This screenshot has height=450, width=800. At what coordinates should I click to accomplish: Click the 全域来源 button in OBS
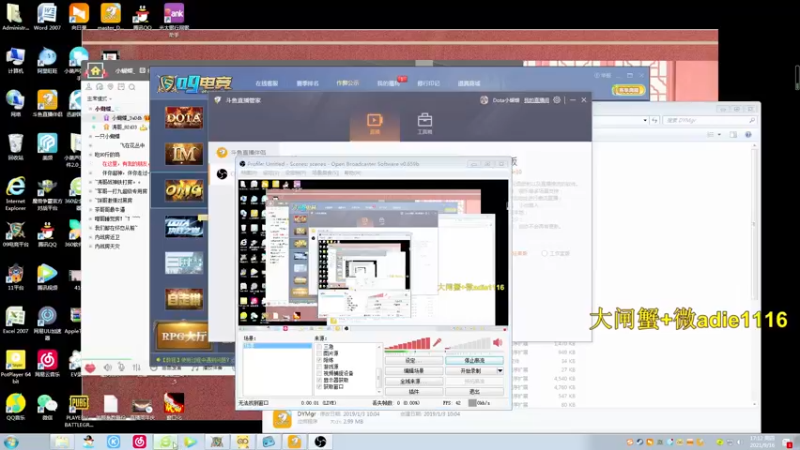pos(414,381)
